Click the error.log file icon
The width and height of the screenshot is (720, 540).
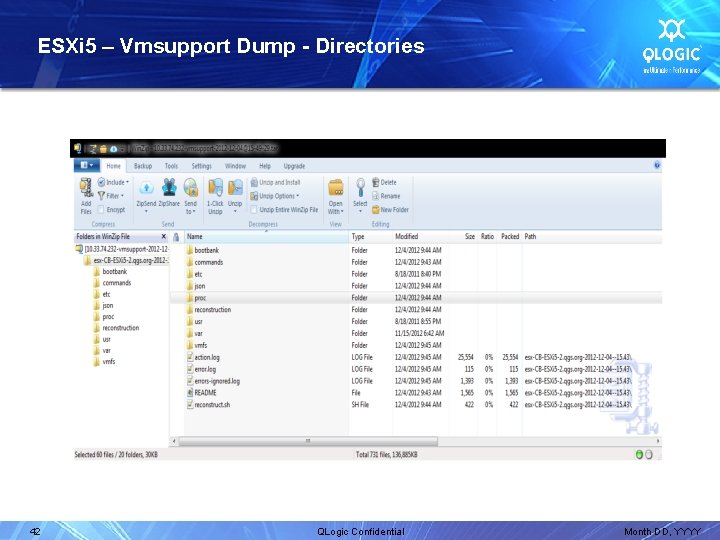coord(190,369)
